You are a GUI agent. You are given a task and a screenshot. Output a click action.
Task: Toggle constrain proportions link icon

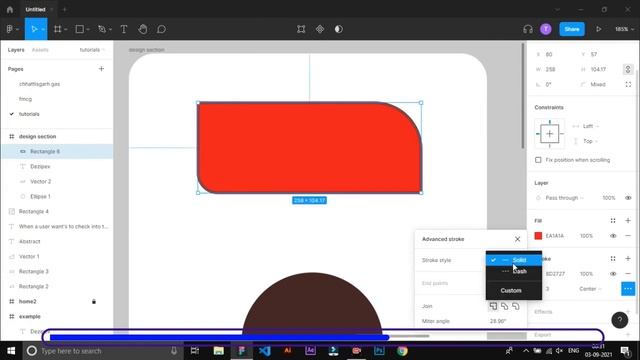coord(628,69)
